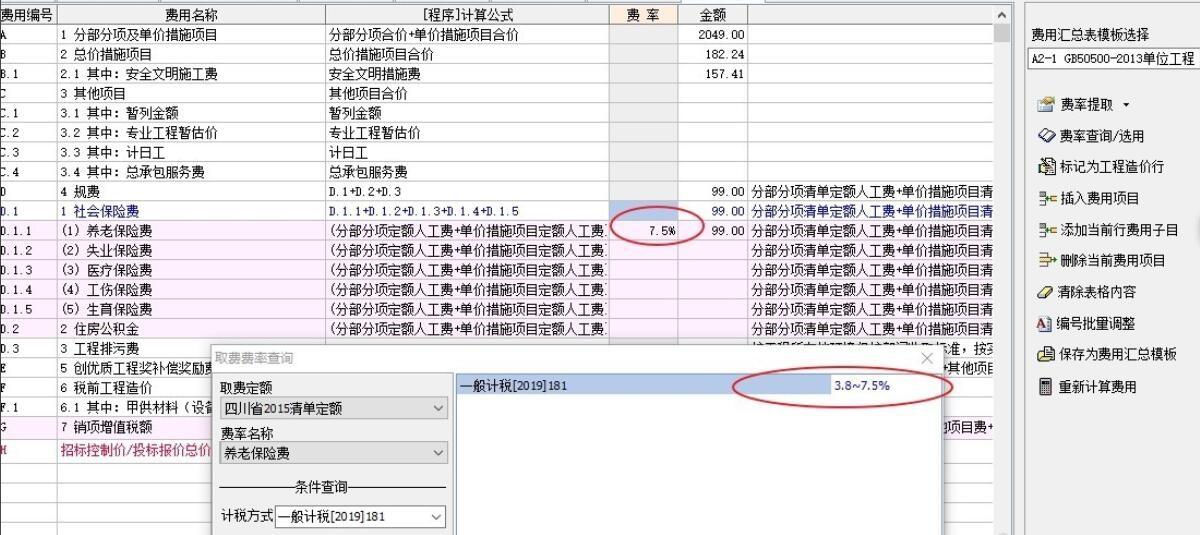Click the 费率提取 button label
Screen dimensions: 1200x535
click(x=1087, y=105)
